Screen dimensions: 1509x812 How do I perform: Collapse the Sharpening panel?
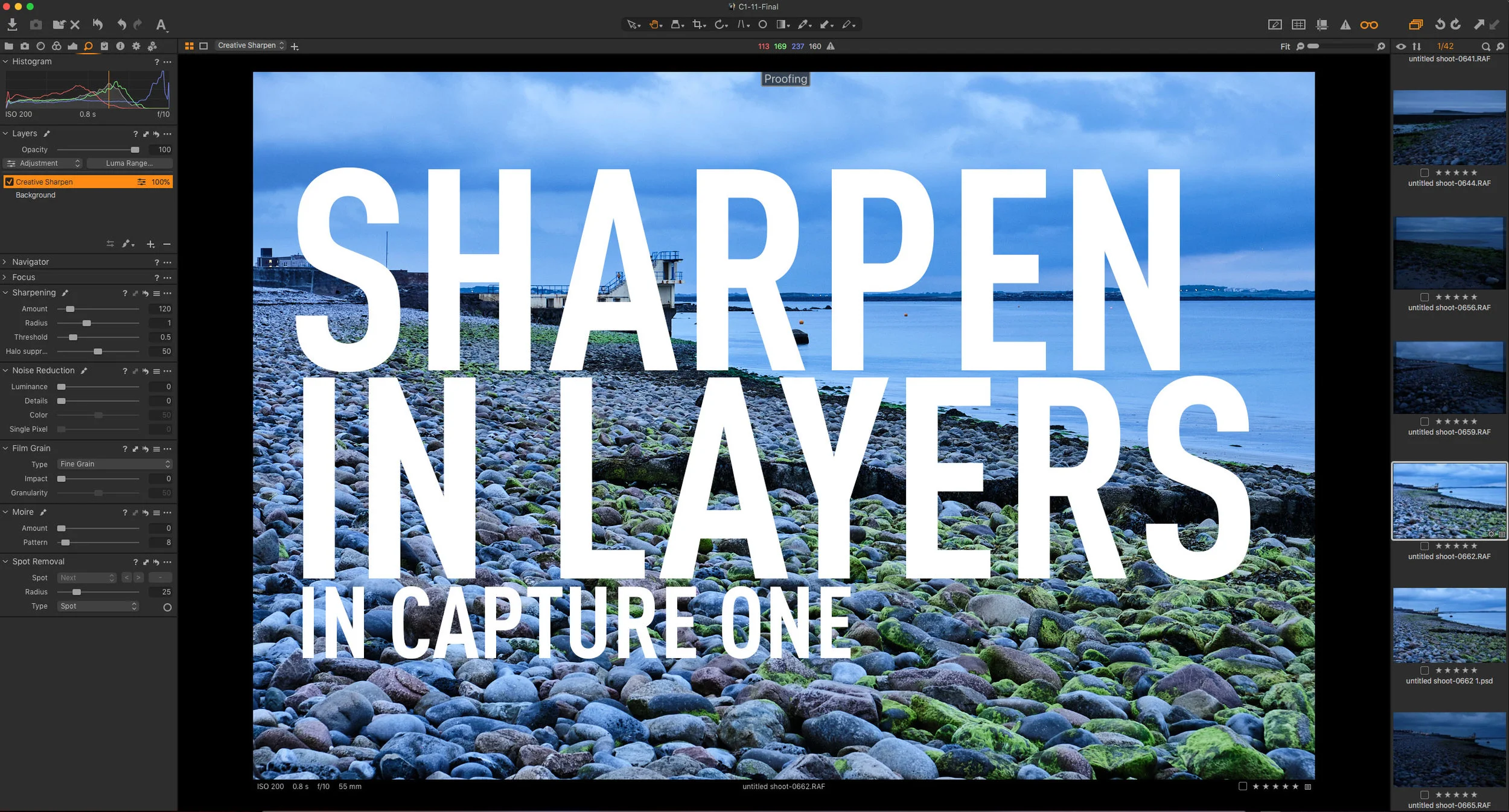6,293
